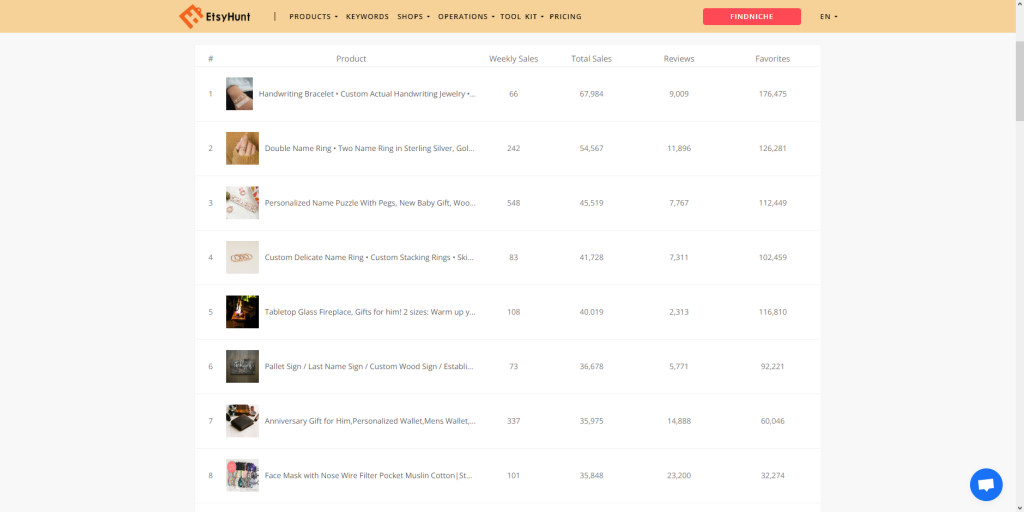Change language with EN selector
This screenshot has width=1024, height=512.
click(828, 17)
